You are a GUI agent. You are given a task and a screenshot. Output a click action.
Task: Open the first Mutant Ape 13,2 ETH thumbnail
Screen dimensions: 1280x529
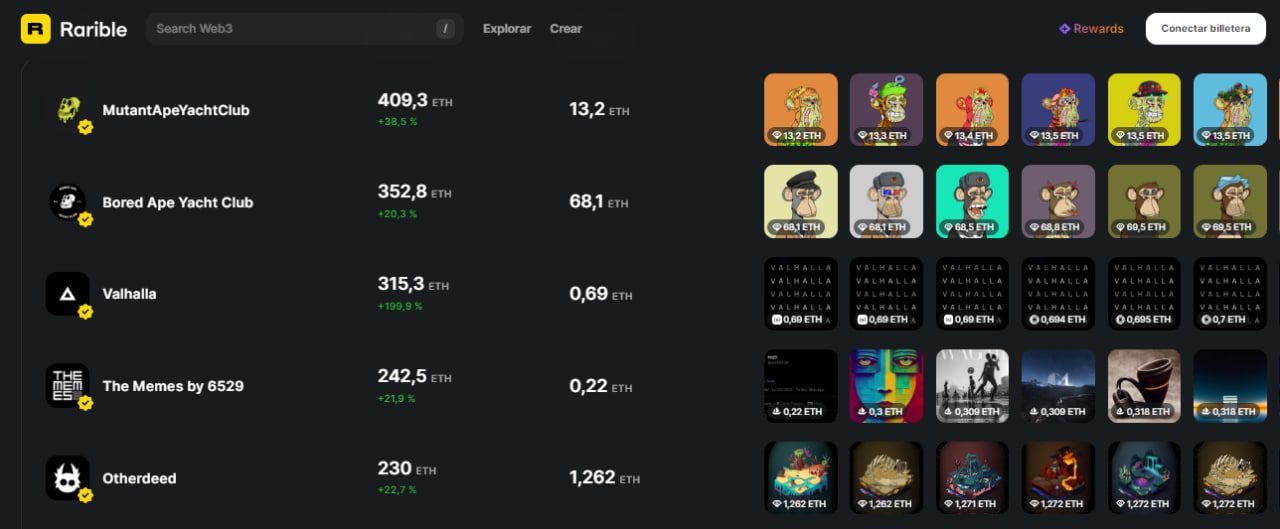pyautogui.click(x=801, y=110)
